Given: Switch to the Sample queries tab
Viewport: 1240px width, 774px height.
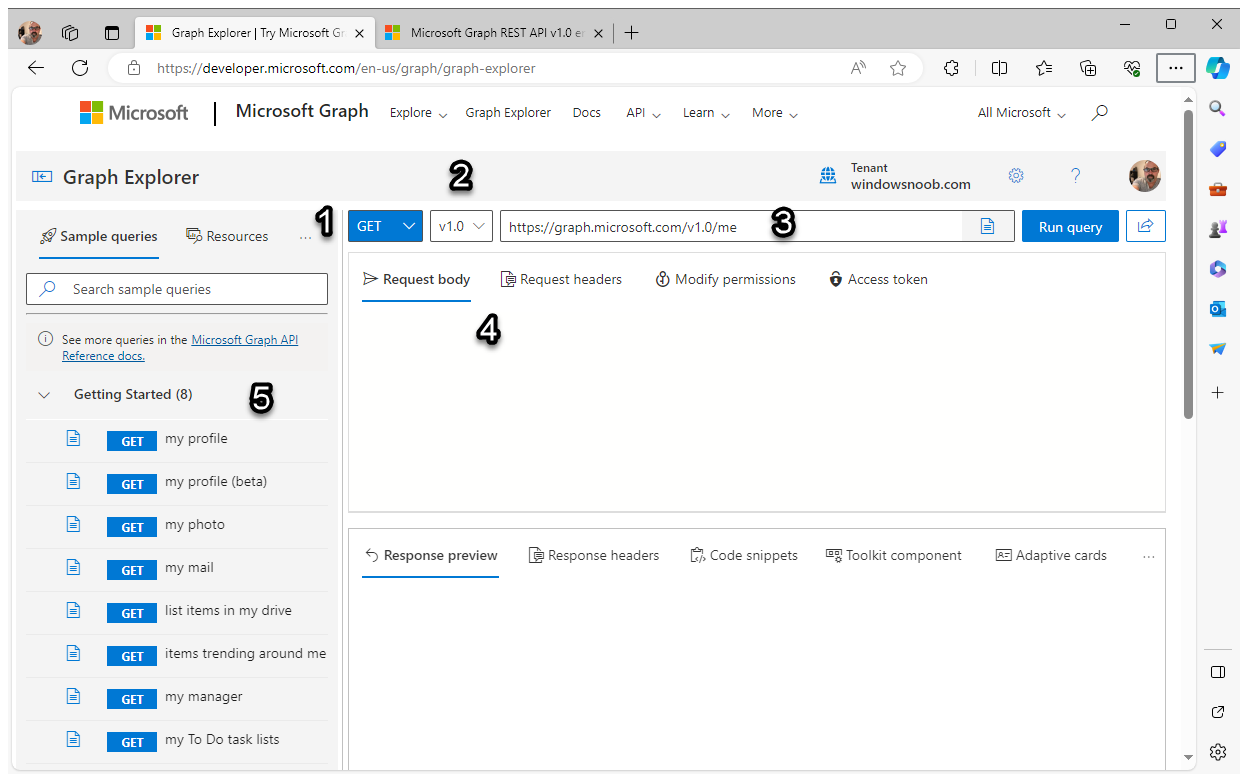Looking at the screenshot, I should 98,237.
